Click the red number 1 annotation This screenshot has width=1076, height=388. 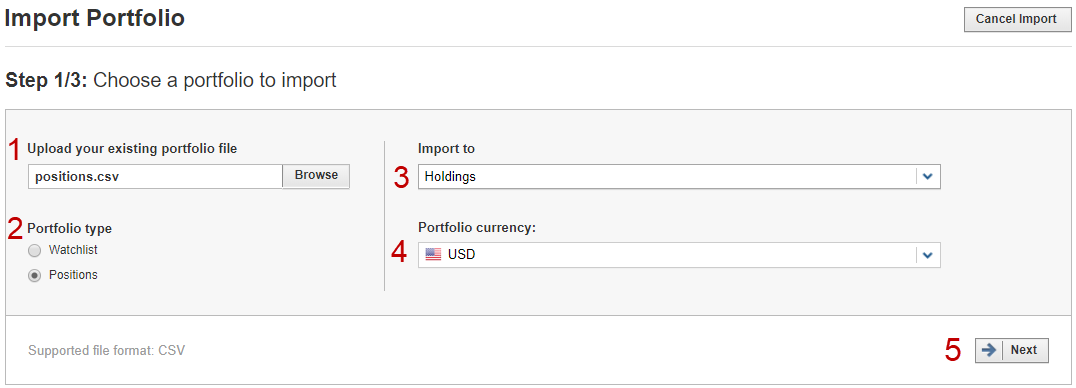click(14, 150)
